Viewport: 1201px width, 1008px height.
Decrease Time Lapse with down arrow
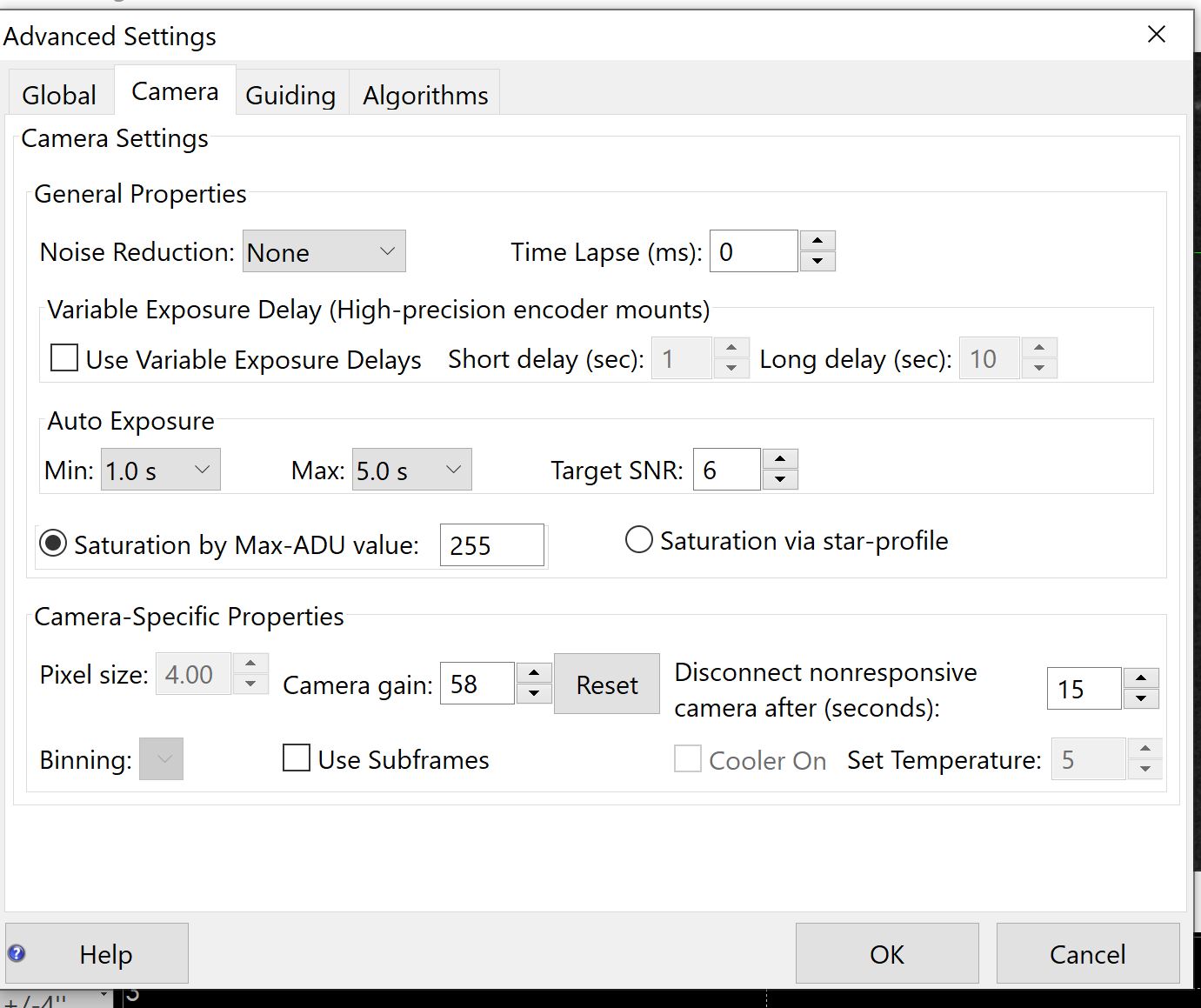tap(817, 261)
